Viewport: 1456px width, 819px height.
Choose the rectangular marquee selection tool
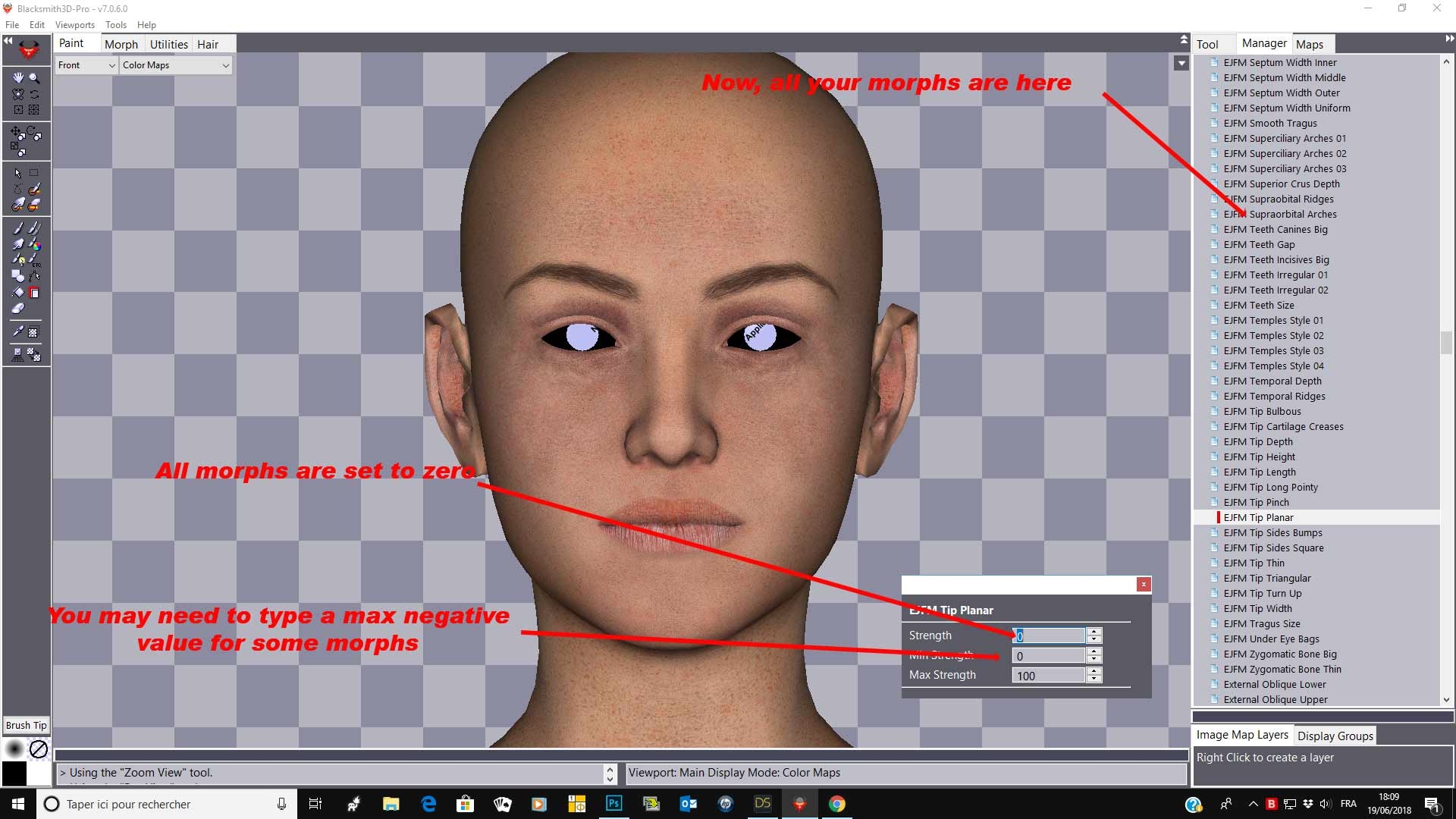tap(33, 172)
